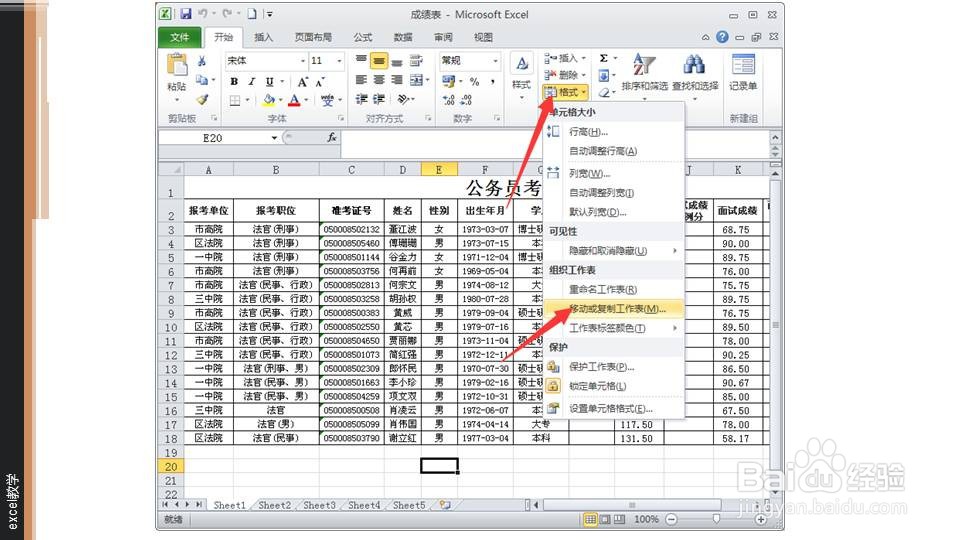The image size is (960, 540).
Task: Toggle align text left
Action: click(361, 80)
